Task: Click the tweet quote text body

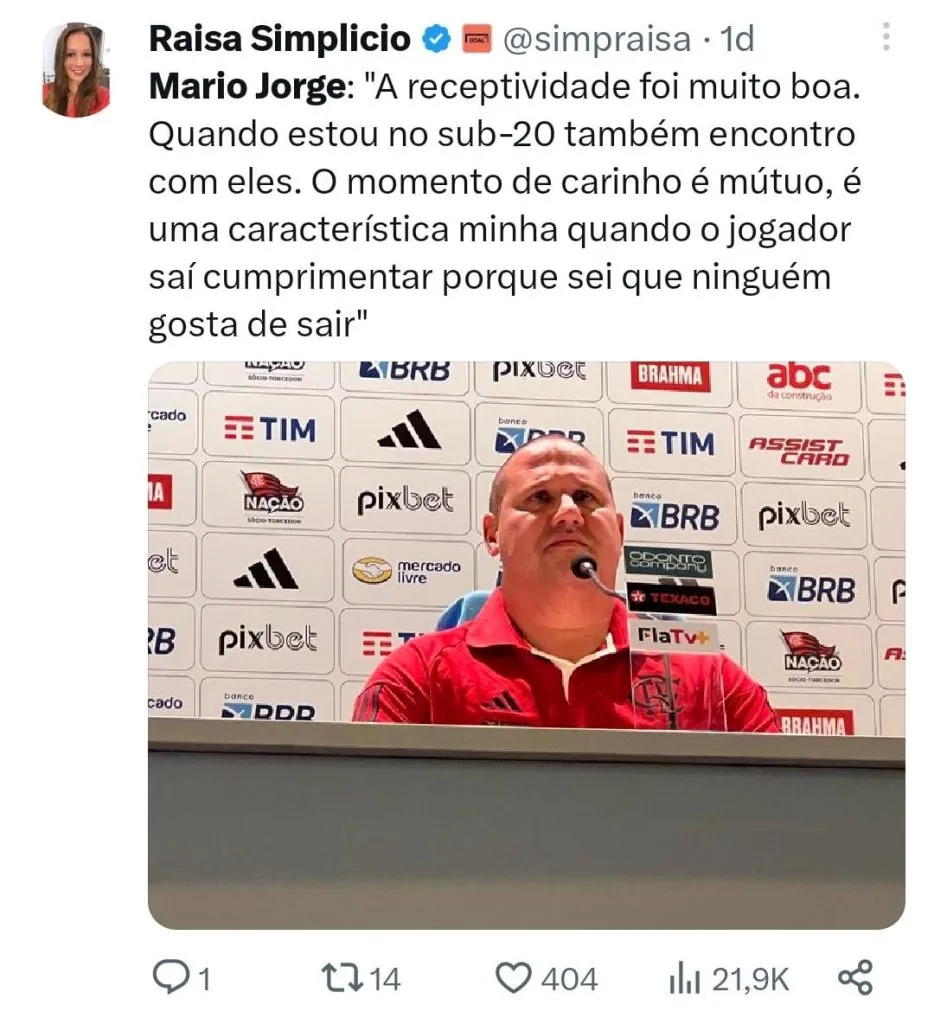Action: click(504, 206)
